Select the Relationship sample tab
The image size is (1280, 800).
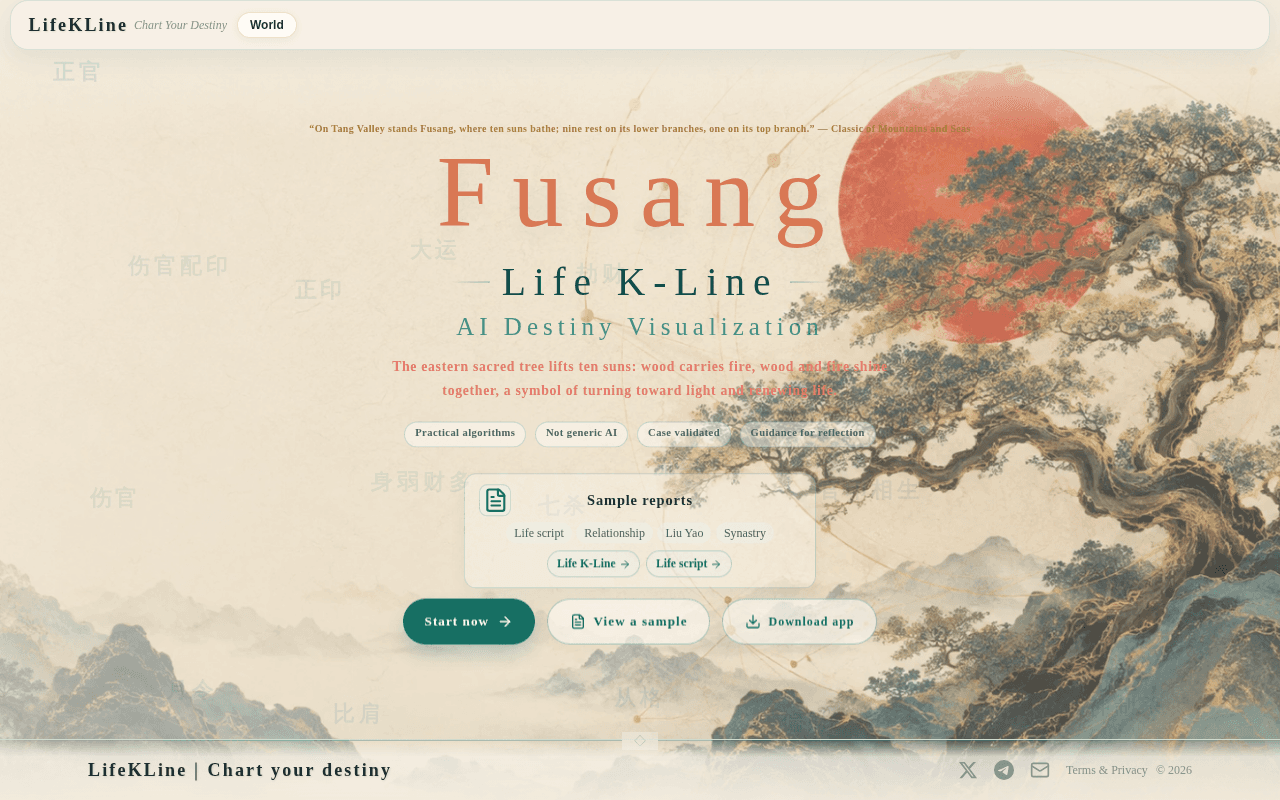[614, 533]
